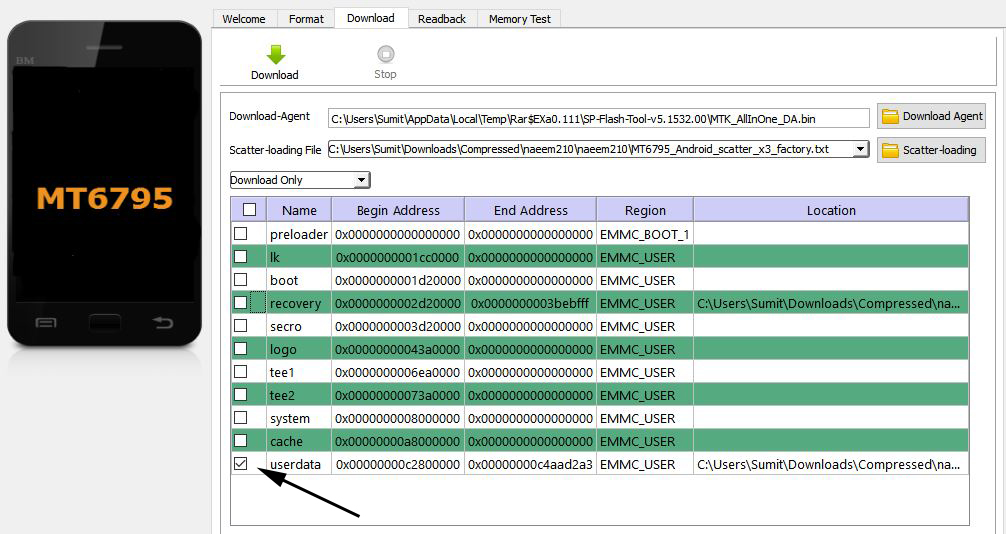This screenshot has width=1006, height=534.
Task: Click the Begin Address column header
Action: (x=398, y=210)
